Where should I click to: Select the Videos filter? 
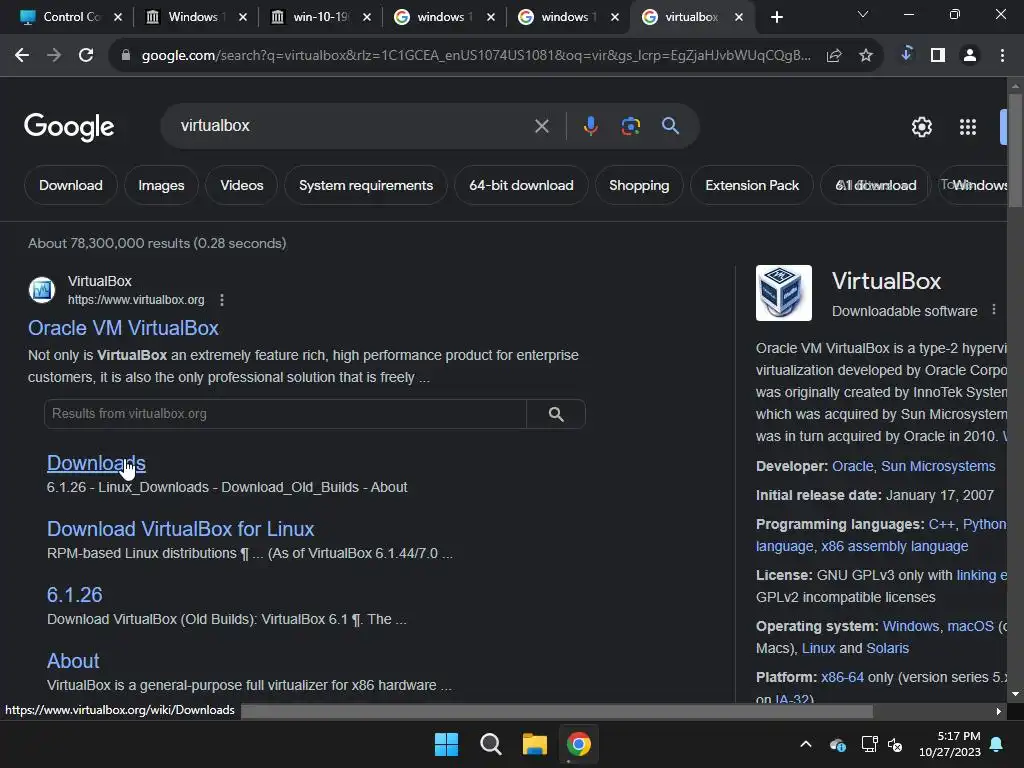point(242,185)
